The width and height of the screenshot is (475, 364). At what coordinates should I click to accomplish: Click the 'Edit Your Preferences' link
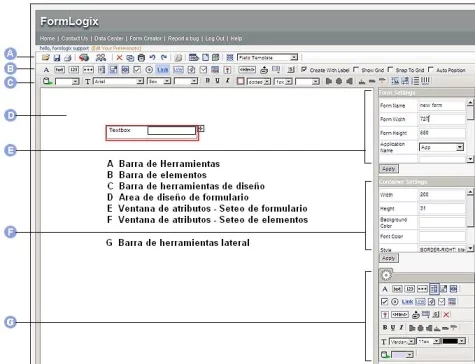coord(116,48)
